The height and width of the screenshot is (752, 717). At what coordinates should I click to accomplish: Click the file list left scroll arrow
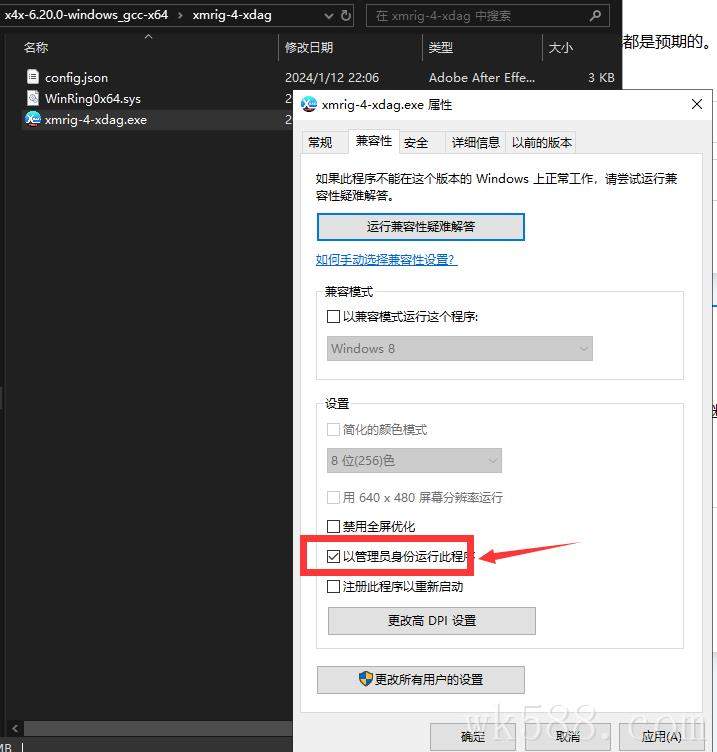(15, 728)
